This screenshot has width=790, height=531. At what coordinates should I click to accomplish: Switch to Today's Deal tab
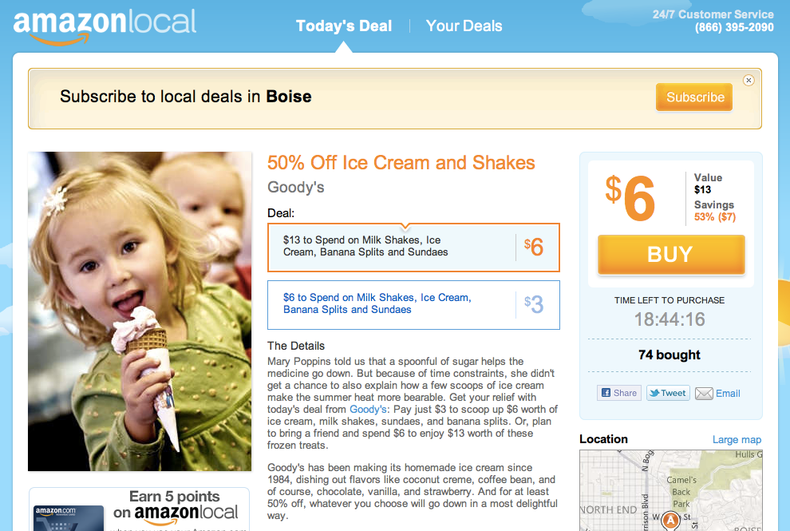tap(344, 26)
